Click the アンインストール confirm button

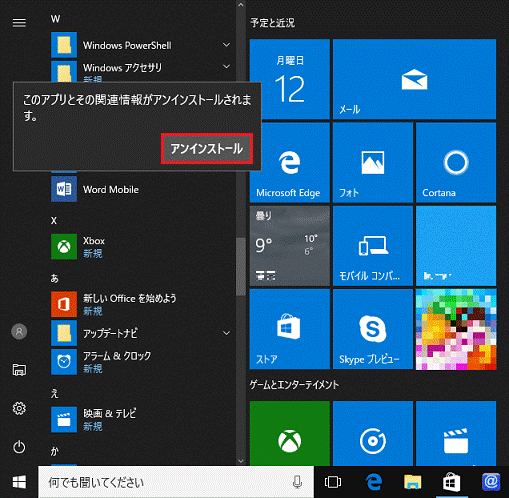[207, 149]
